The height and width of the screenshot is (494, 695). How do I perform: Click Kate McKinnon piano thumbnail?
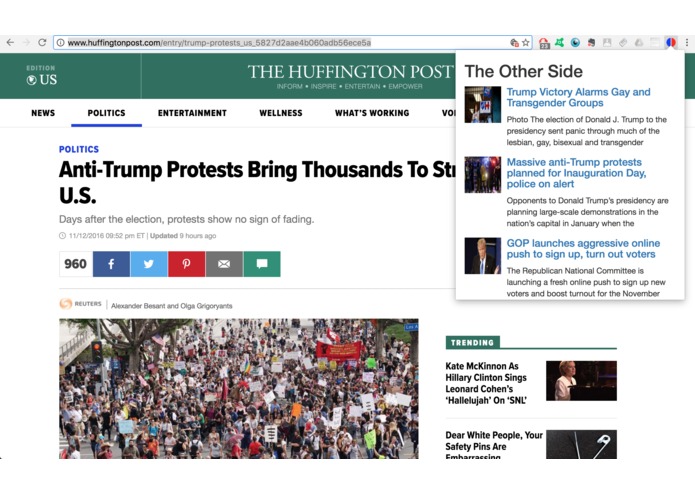pyautogui.click(x=581, y=381)
